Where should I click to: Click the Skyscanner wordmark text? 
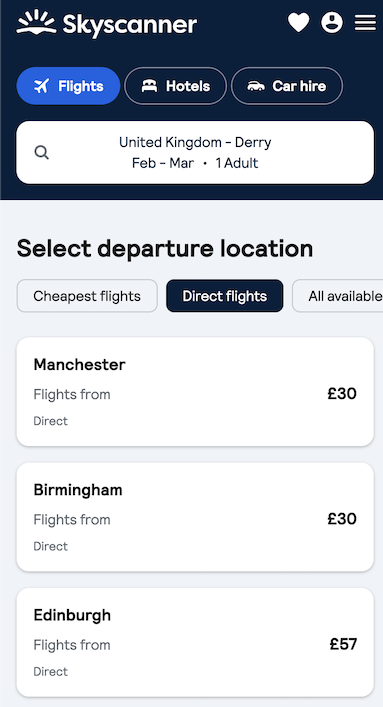click(129, 24)
